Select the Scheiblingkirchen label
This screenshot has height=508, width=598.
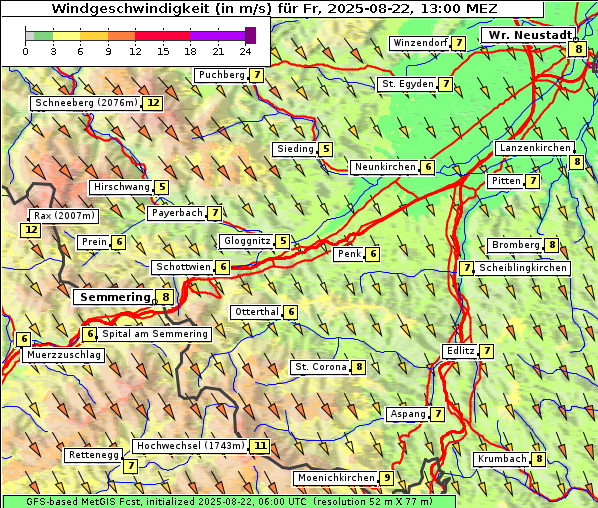pyautogui.click(x=522, y=268)
